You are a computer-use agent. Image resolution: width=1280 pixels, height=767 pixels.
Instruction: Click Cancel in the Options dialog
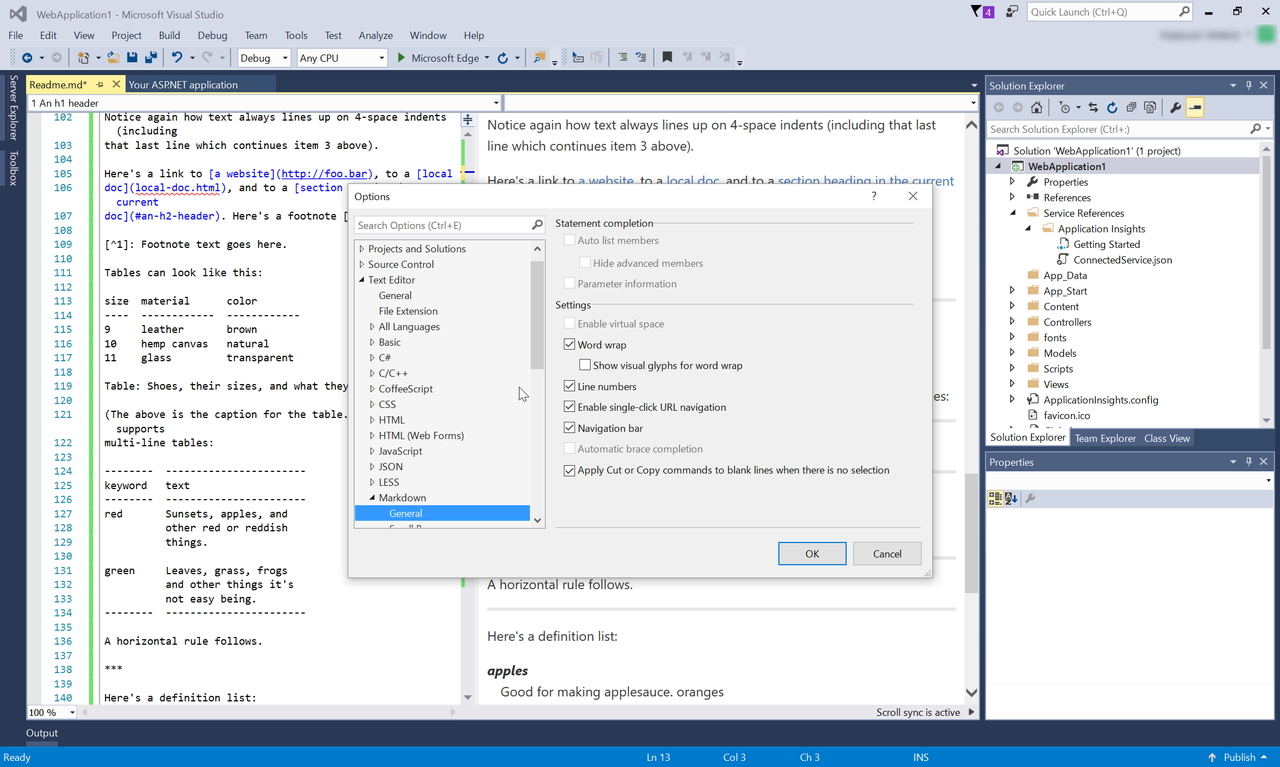click(x=887, y=554)
